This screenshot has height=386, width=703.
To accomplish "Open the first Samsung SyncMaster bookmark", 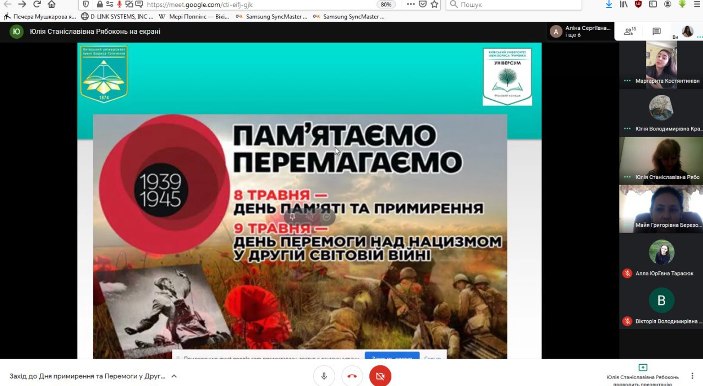I will coord(272,17).
